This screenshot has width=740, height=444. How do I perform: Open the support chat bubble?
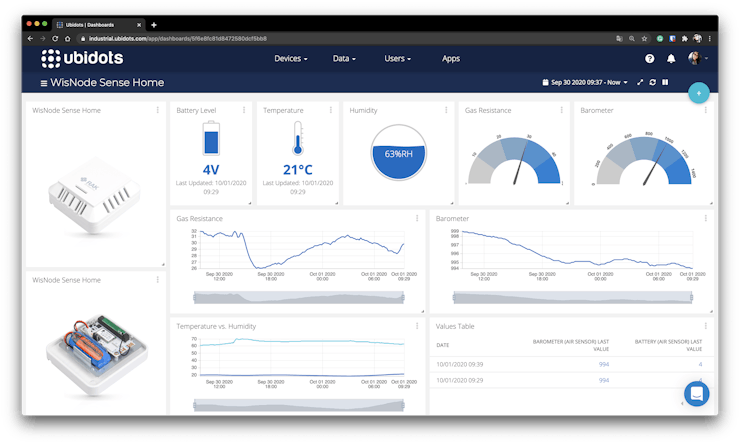click(x=697, y=394)
